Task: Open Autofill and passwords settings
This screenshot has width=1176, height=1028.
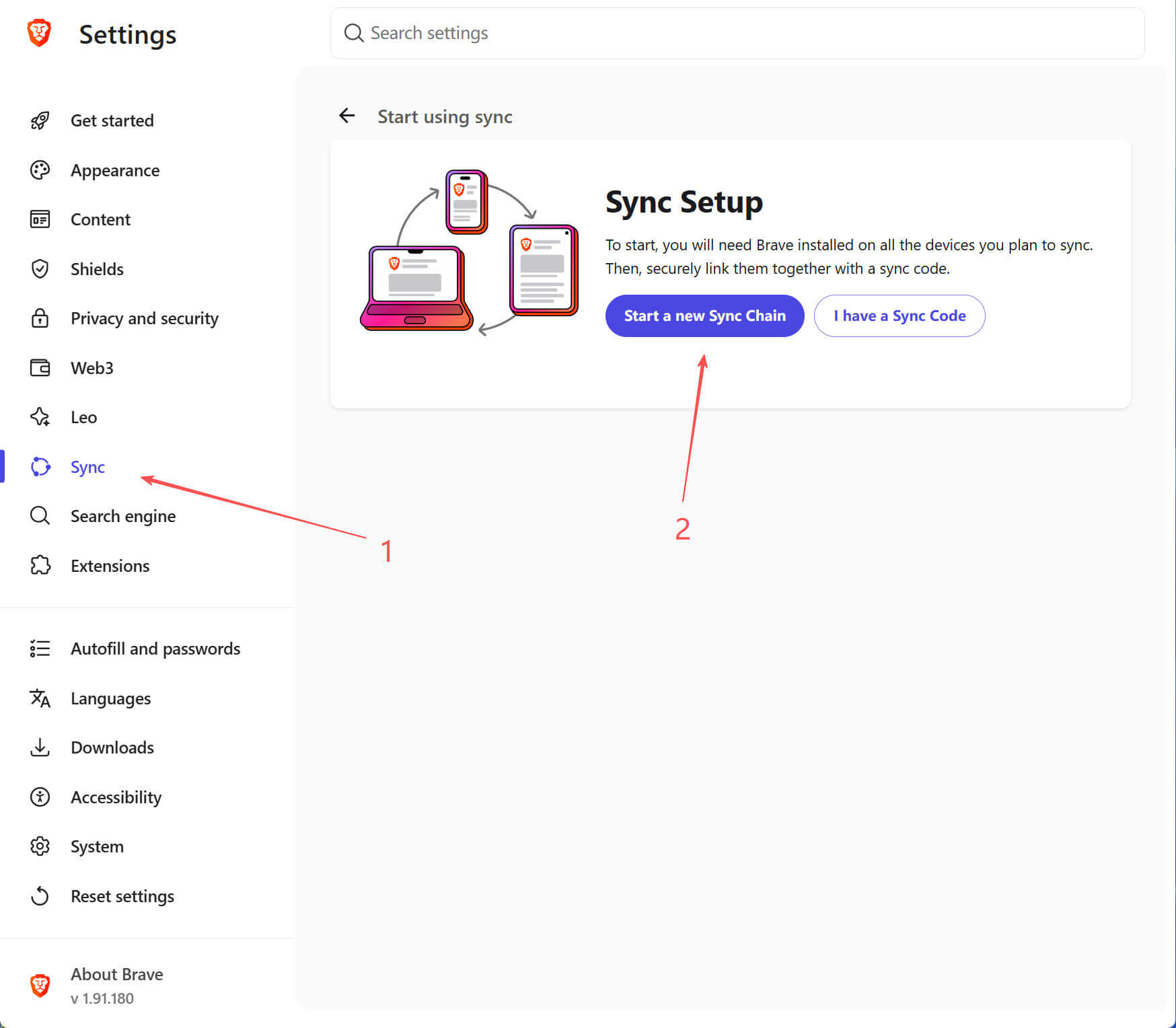Action: coord(155,649)
